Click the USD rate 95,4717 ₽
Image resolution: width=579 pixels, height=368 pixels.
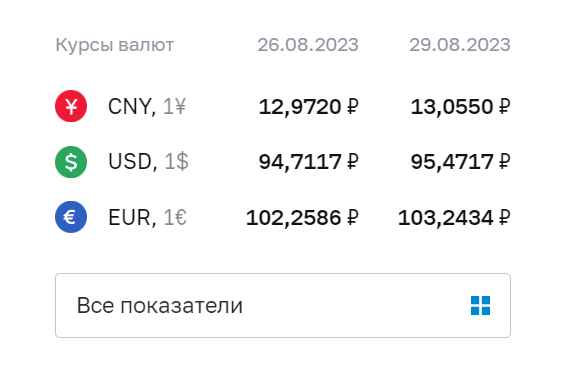click(460, 162)
